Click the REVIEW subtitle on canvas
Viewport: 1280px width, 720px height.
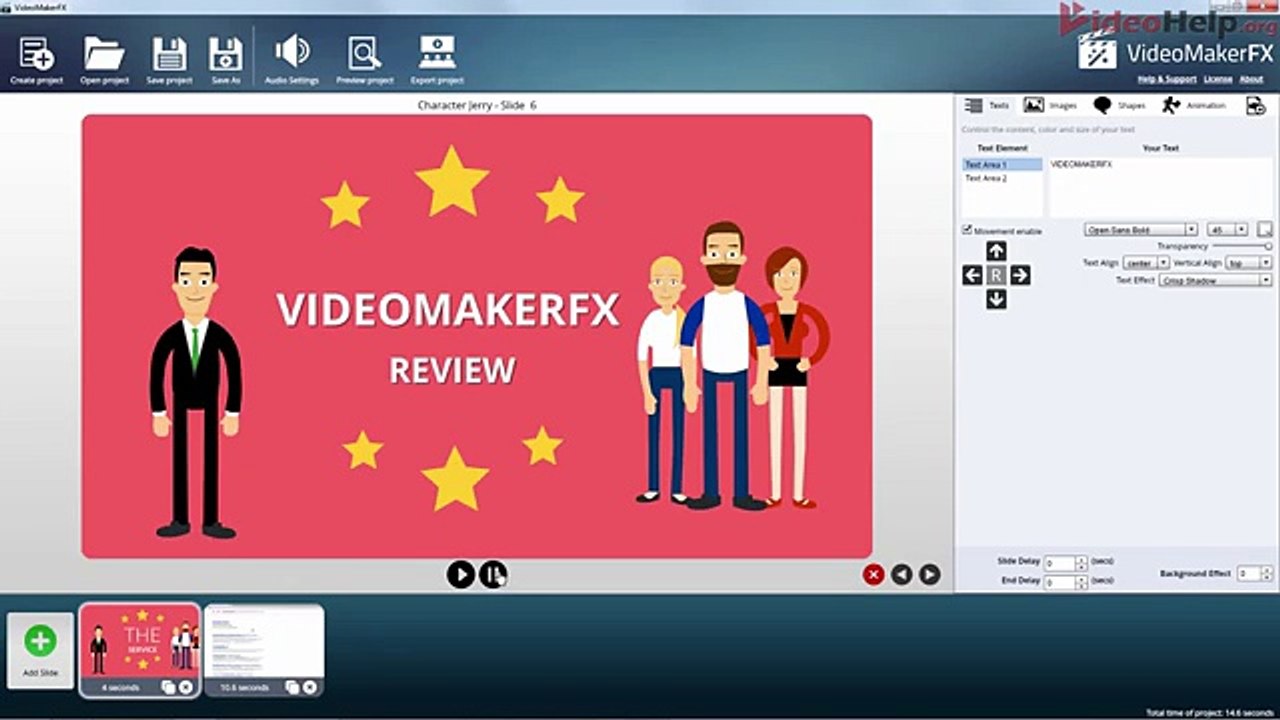(x=452, y=370)
